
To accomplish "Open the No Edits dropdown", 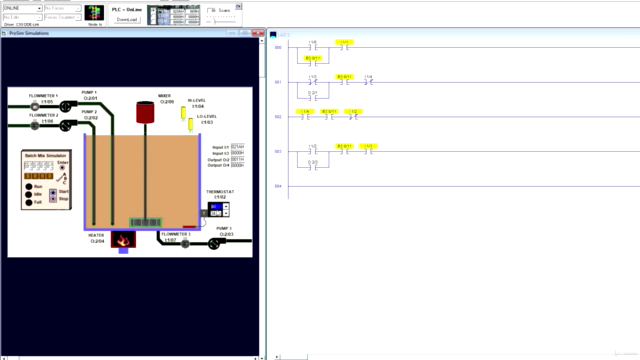I will coord(22,18).
